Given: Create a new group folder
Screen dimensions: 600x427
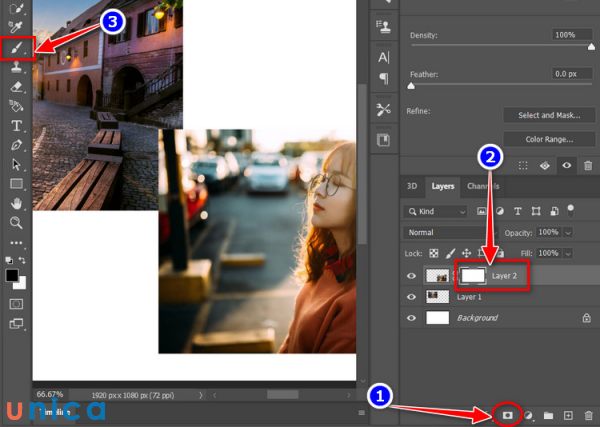Looking at the screenshot, I should 548,414.
